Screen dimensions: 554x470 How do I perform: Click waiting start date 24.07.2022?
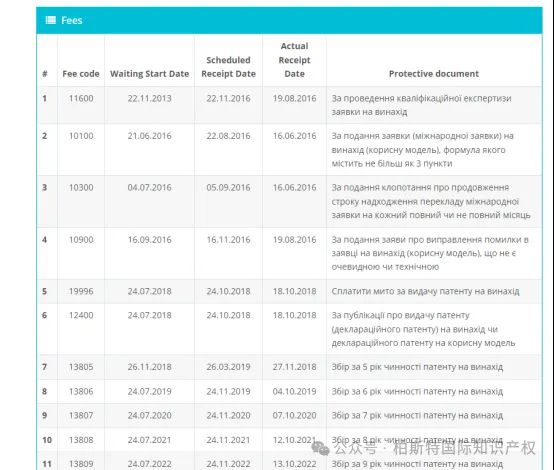(149, 464)
